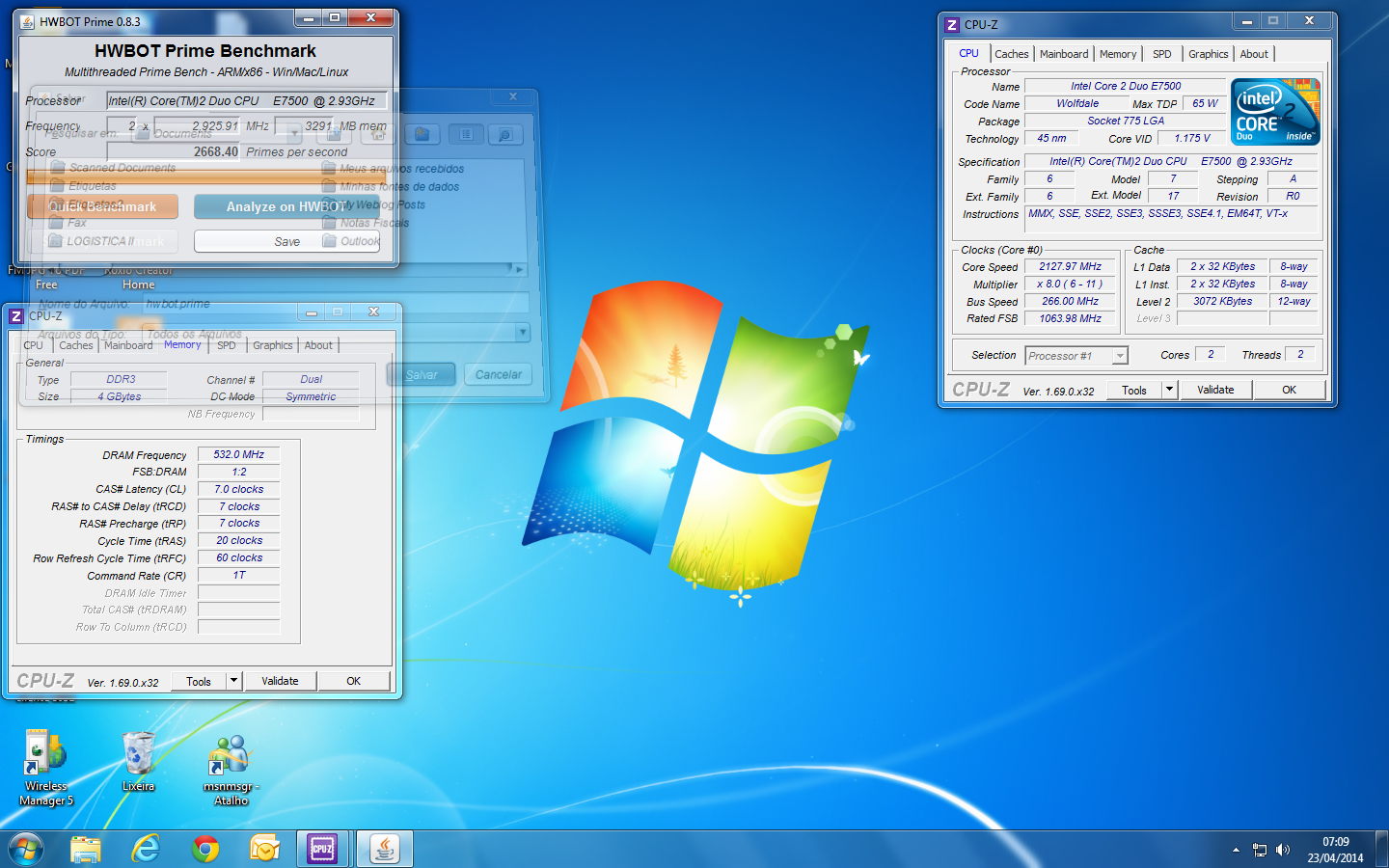Screen dimensions: 1389x868
Task: Open CPU tab in Memory-tab CPU-Z window
Action: click(x=33, y=345)
